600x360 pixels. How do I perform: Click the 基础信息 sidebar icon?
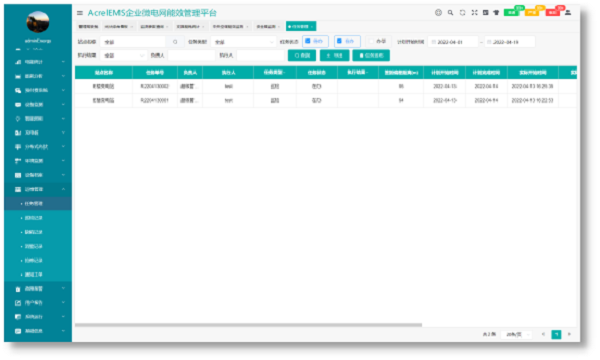[x=18, y=331]
